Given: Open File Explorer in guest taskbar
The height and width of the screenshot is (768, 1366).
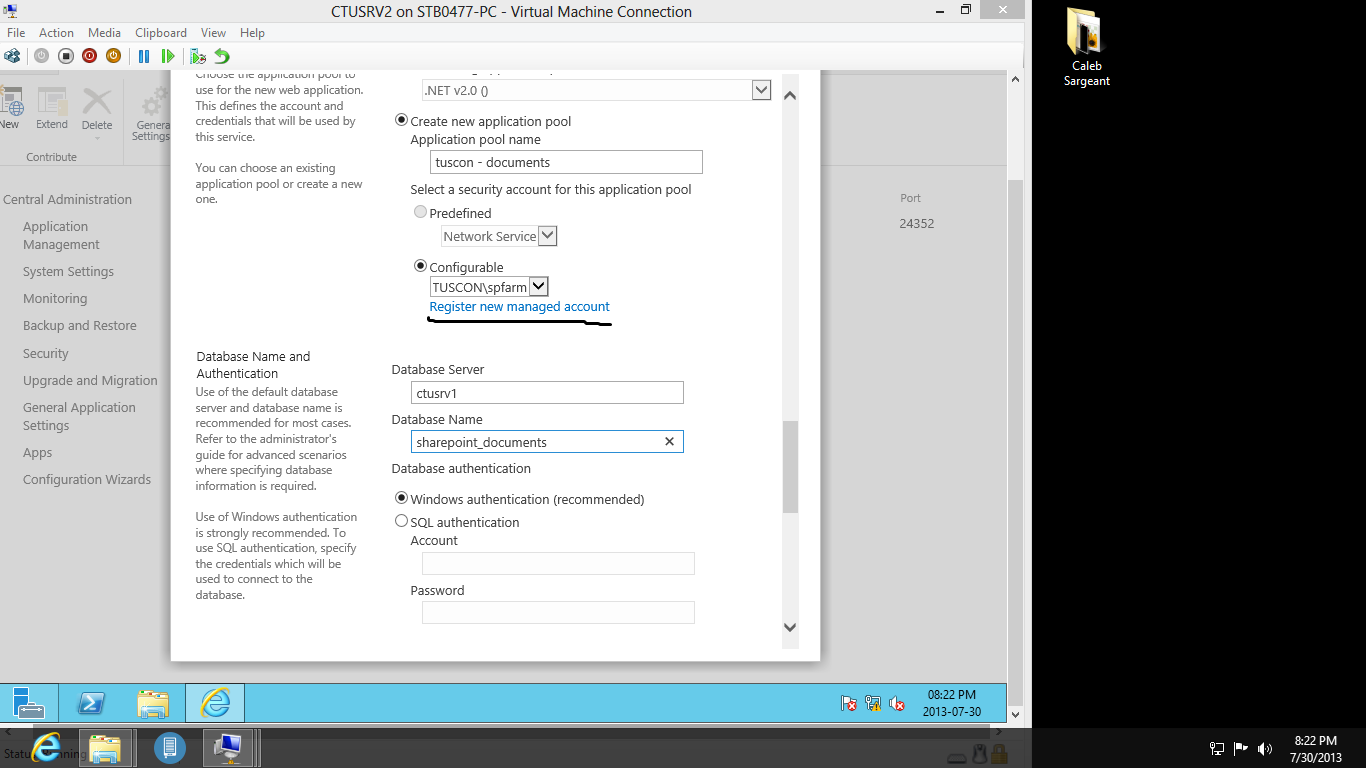Looking at the screenshot, I should tap(153, 703).
